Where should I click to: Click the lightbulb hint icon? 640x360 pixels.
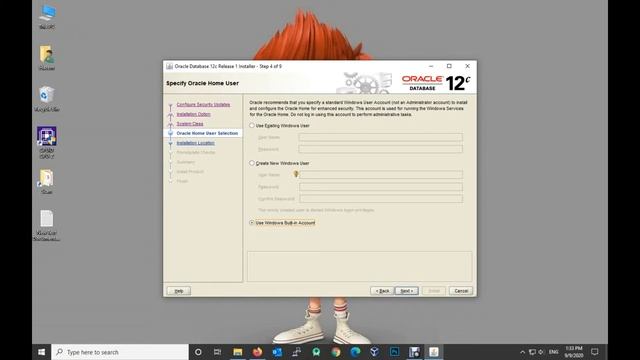click(296, 174)
